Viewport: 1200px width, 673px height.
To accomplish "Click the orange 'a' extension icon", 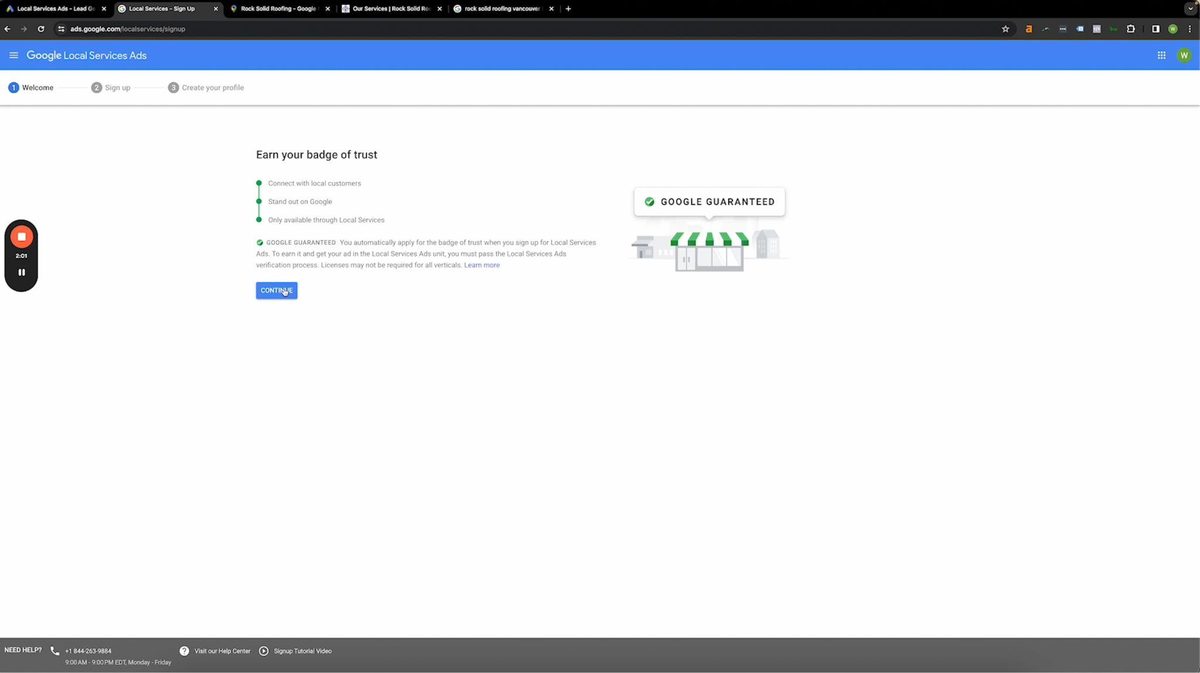I will coord(1028,29).
